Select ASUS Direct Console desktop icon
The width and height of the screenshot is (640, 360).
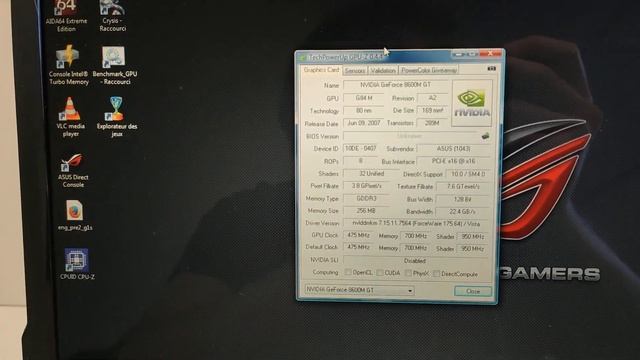click(73, 171)
